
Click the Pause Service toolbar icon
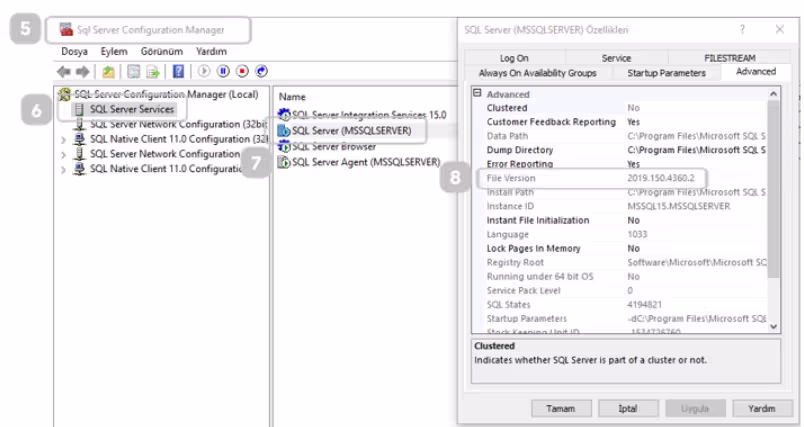tap(223, 71)
